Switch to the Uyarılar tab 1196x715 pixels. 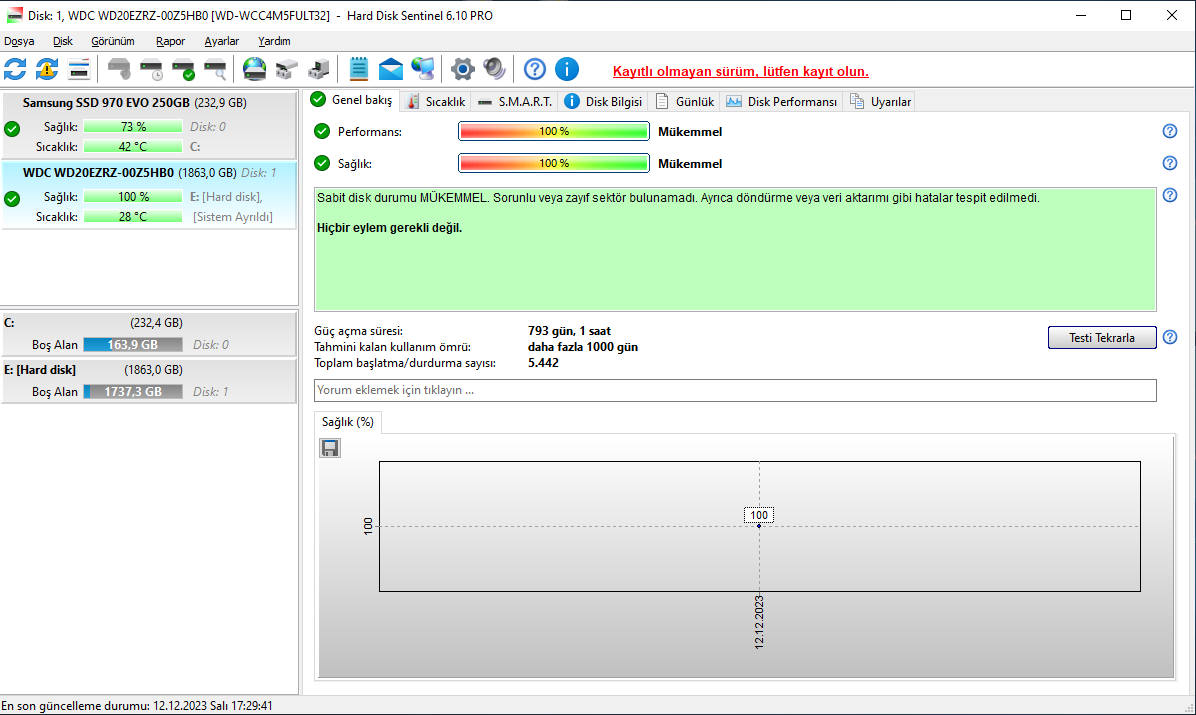tap(880, 101)
